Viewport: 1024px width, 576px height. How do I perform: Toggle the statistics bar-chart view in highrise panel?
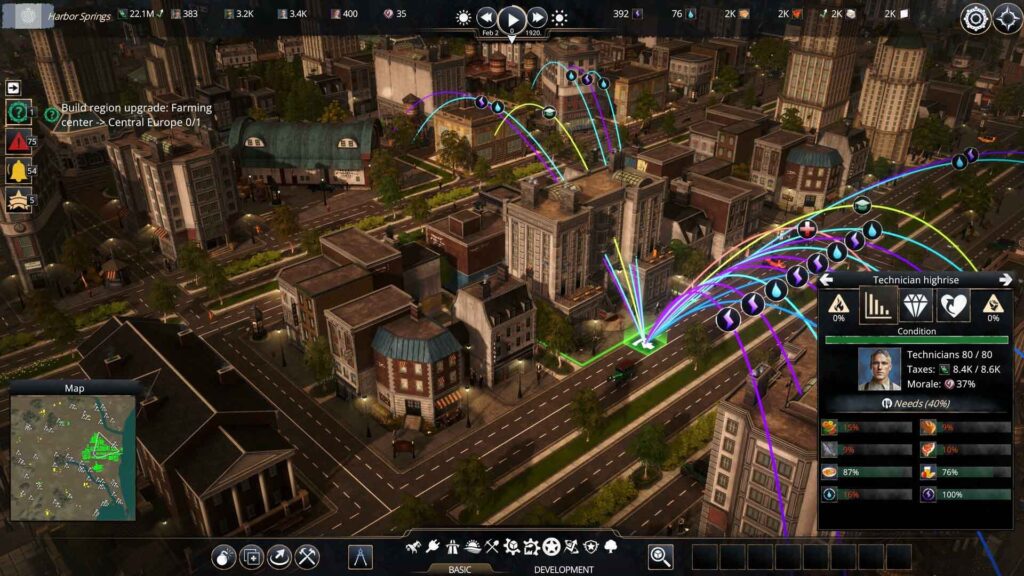tap(877, 306)
